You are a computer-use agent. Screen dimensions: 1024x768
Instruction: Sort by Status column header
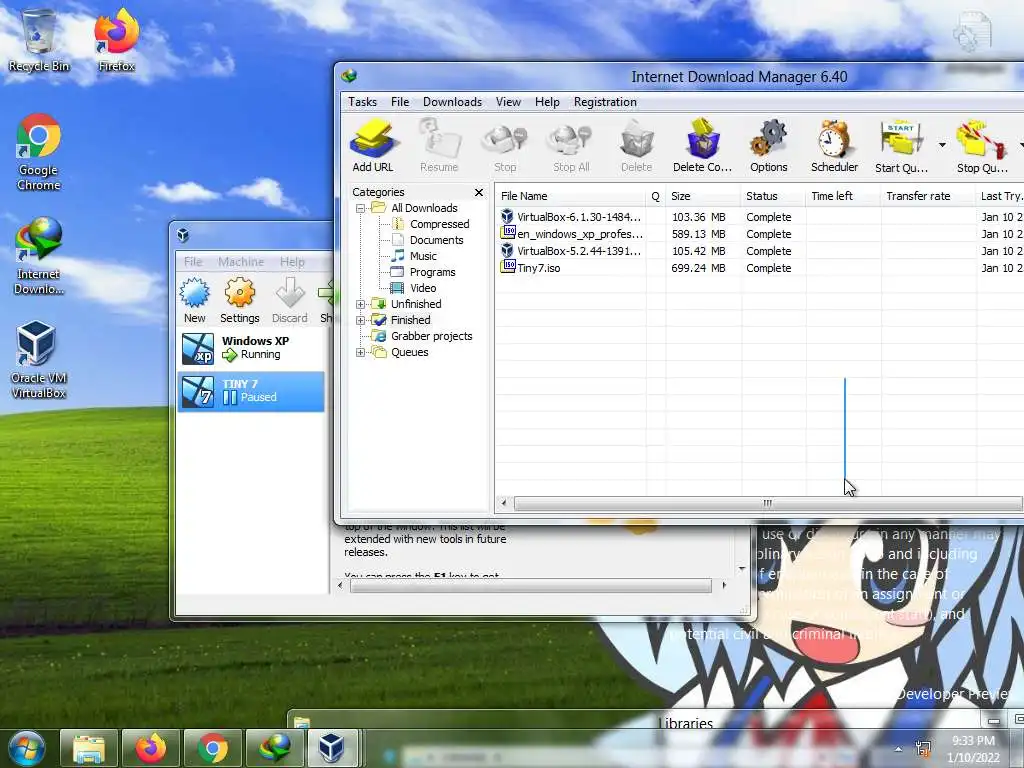[773, 196]
